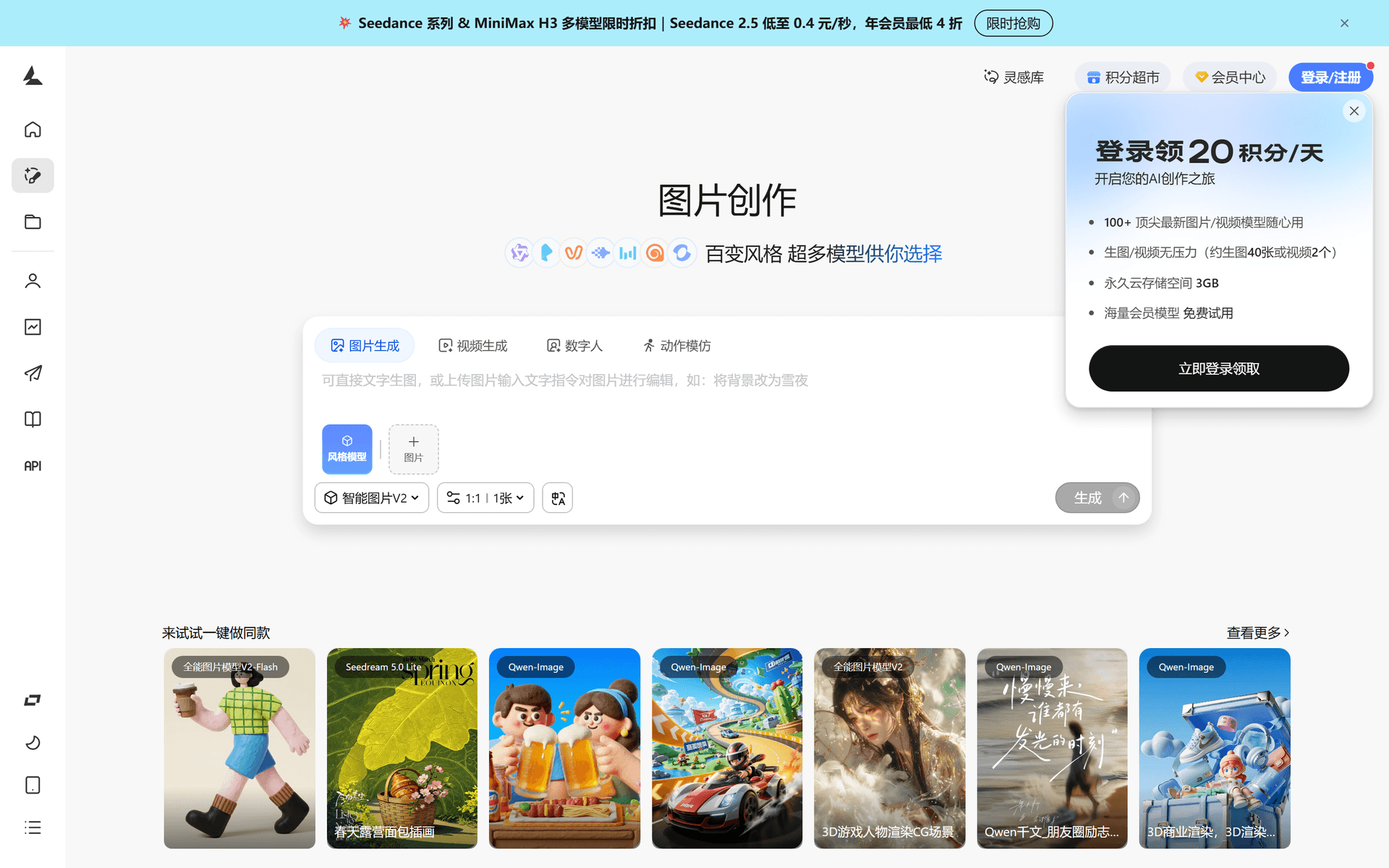This screenshot has height=868, width=1389.
Task: Click the 登录/注册 button
Action: pyautogui.click(x=1330, y=77)
